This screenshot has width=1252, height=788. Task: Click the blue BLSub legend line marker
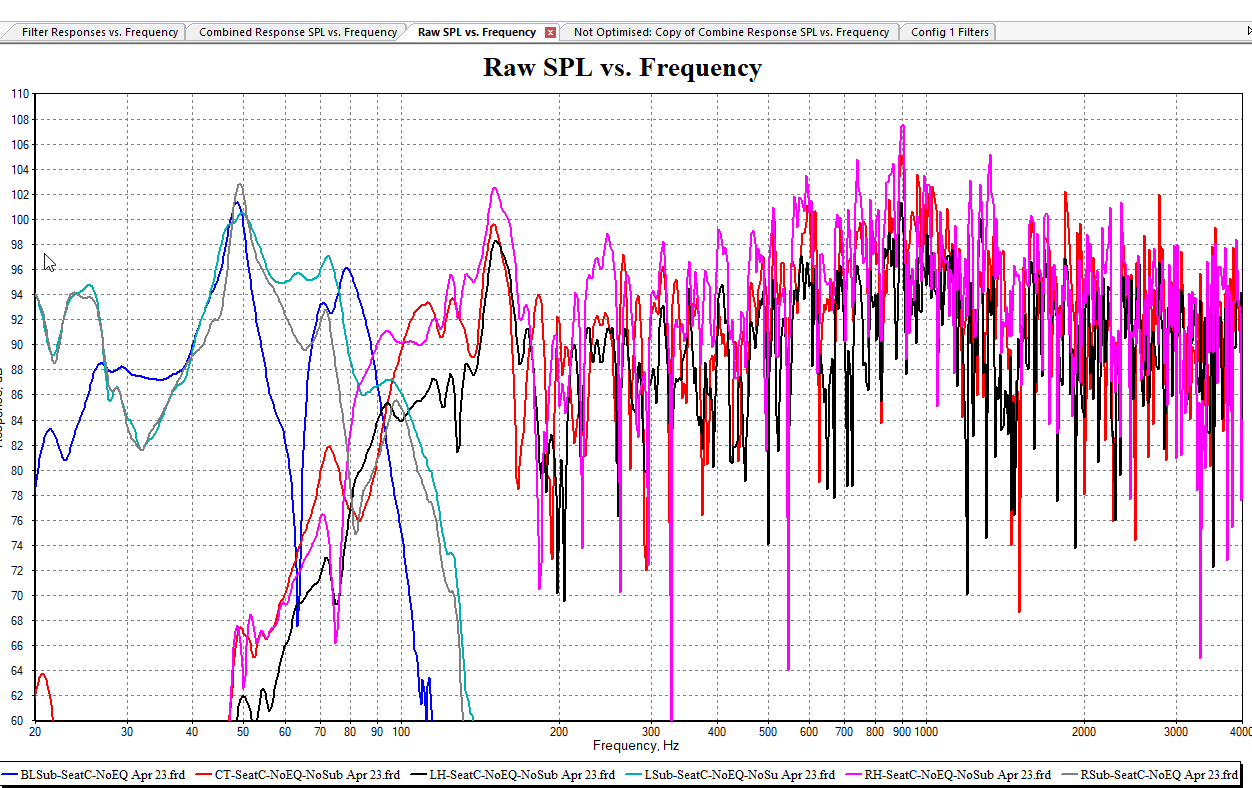[x=11, y=775]
